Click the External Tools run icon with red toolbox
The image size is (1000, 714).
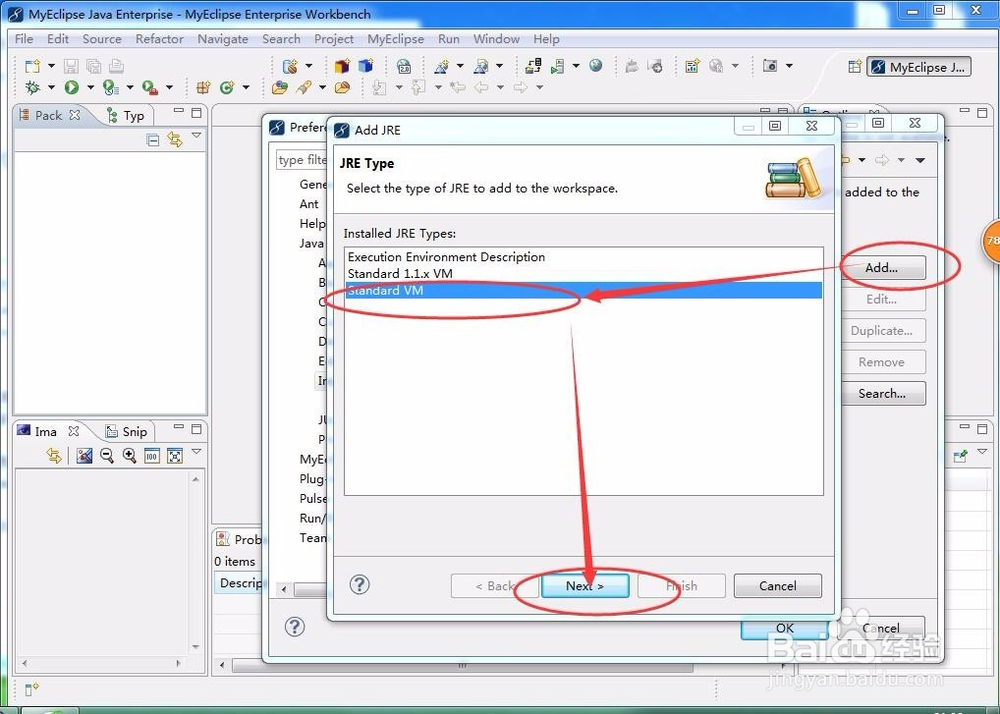click(x=150, y=87)
